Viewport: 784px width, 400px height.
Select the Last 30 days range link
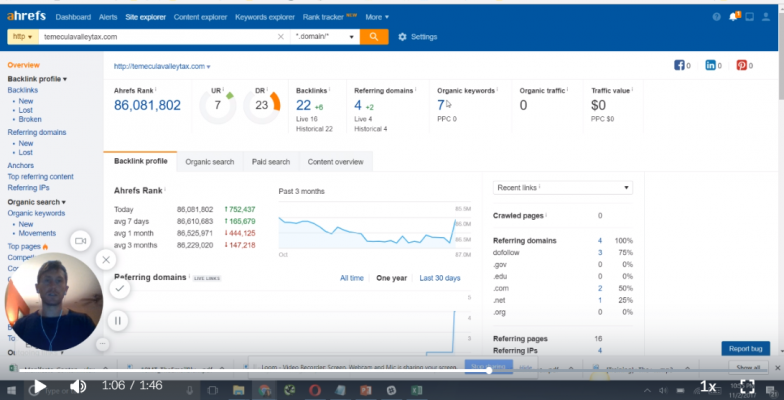click(439, 278)
